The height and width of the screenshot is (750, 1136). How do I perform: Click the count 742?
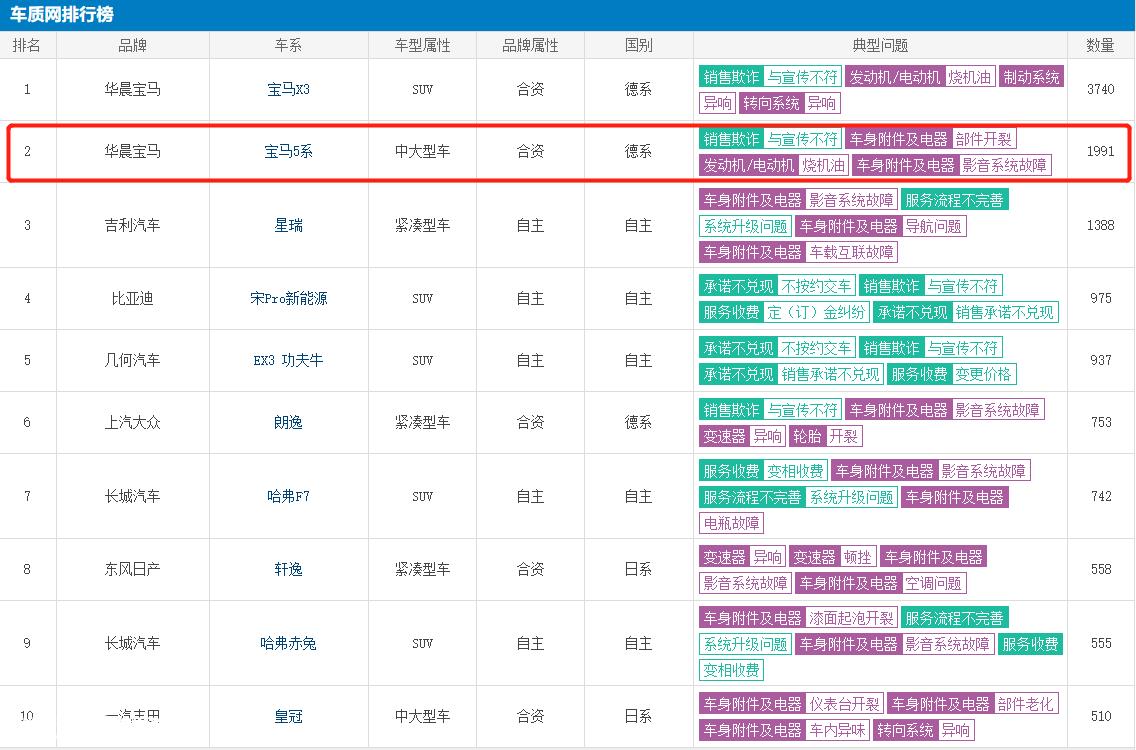point(1100,496)
